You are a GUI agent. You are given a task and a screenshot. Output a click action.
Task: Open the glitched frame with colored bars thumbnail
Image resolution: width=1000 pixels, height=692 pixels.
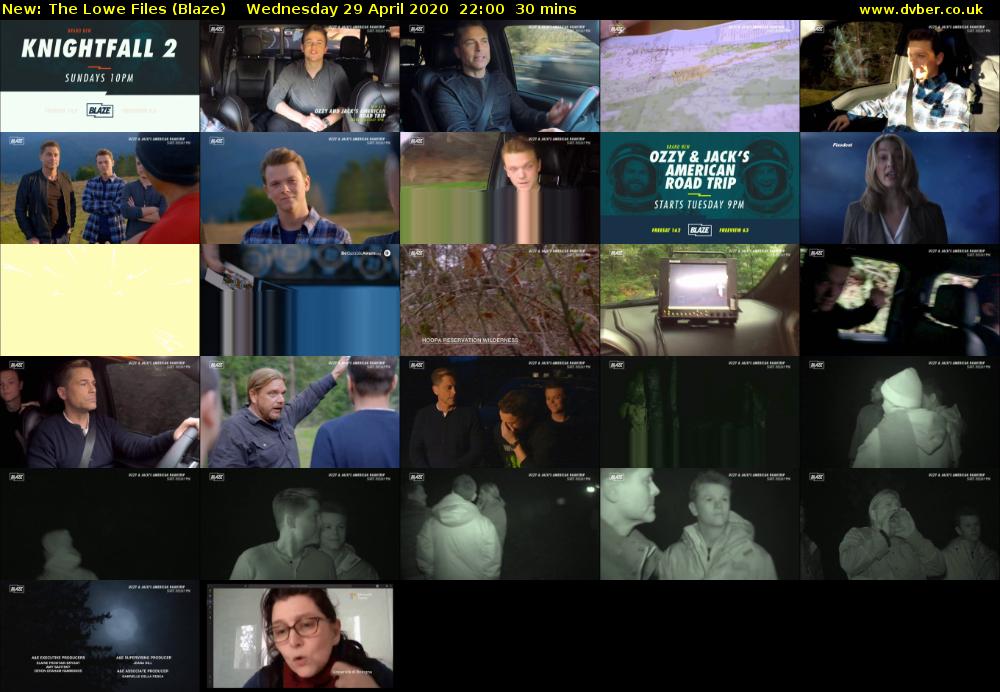click(500, 188)
